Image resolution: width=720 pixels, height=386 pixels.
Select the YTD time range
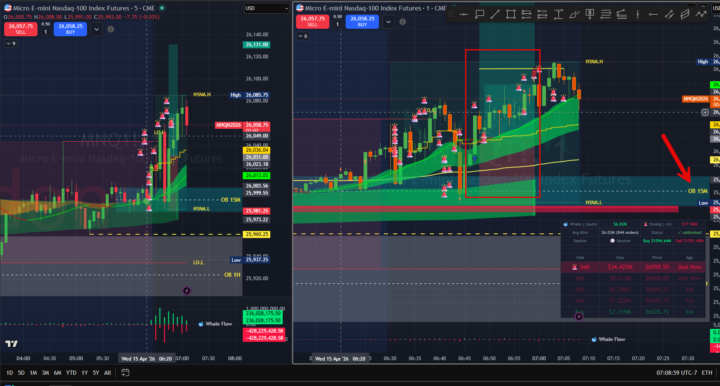point(71,373)
